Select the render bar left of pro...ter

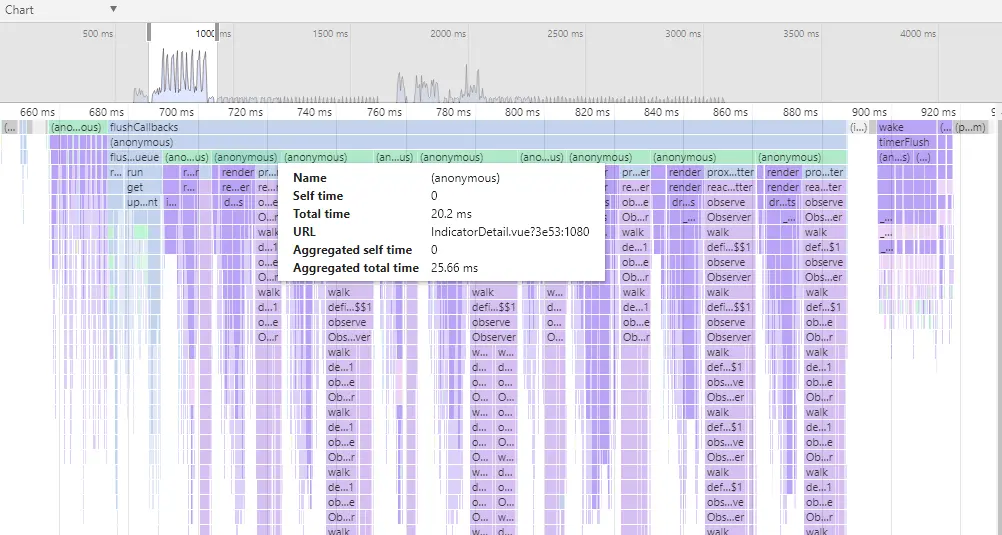coord(783,173)
